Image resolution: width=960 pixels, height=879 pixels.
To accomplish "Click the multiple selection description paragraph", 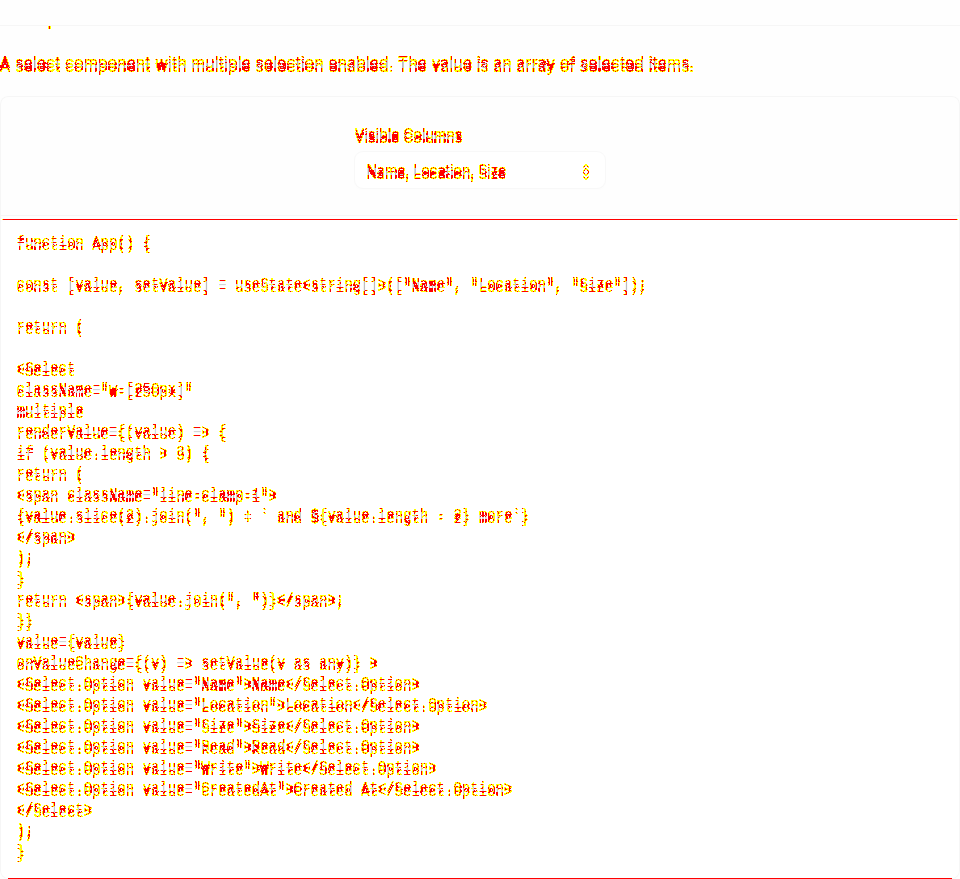I will point(347,64).
